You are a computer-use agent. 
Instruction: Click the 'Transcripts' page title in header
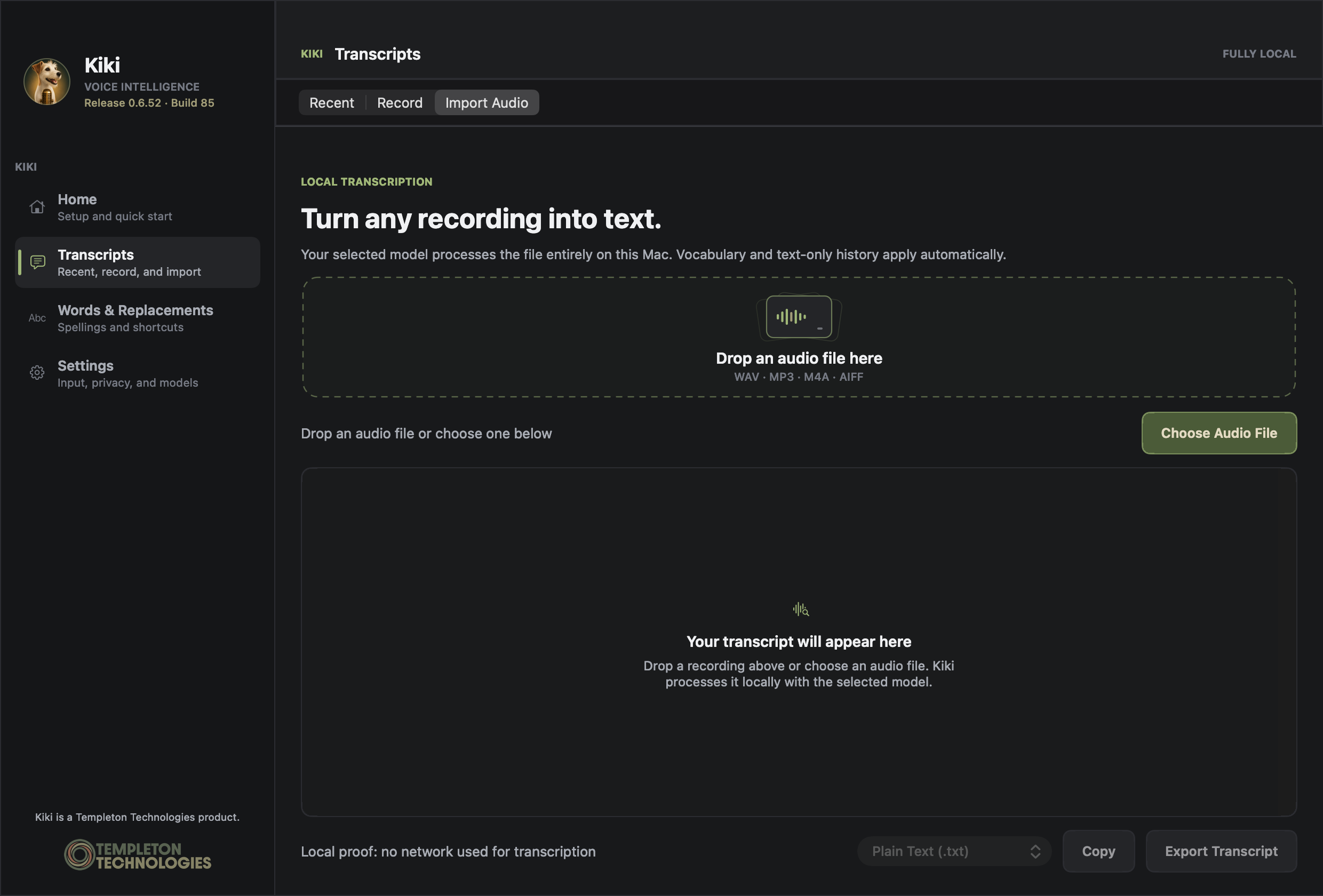(378, 54)
